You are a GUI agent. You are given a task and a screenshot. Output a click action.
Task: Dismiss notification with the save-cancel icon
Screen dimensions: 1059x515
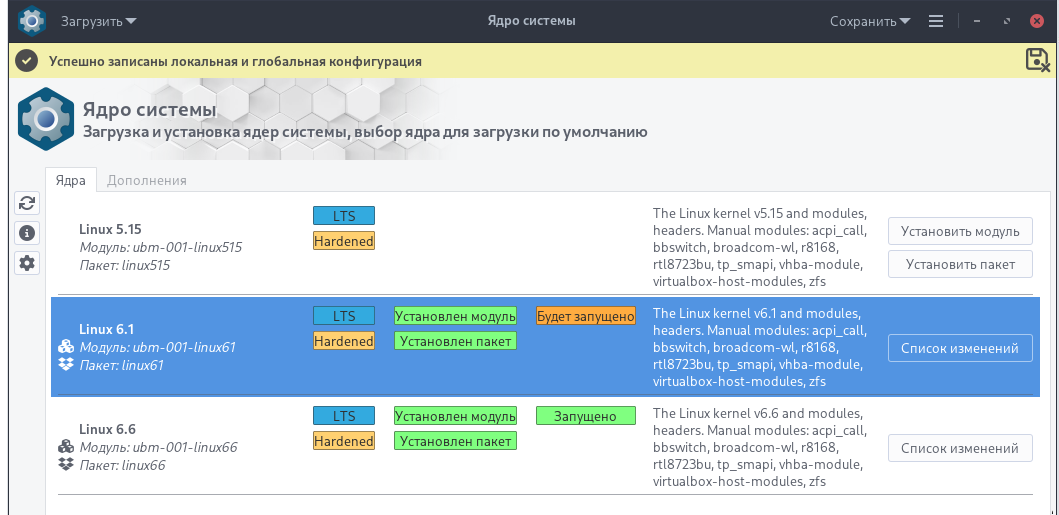(1037, 61)
